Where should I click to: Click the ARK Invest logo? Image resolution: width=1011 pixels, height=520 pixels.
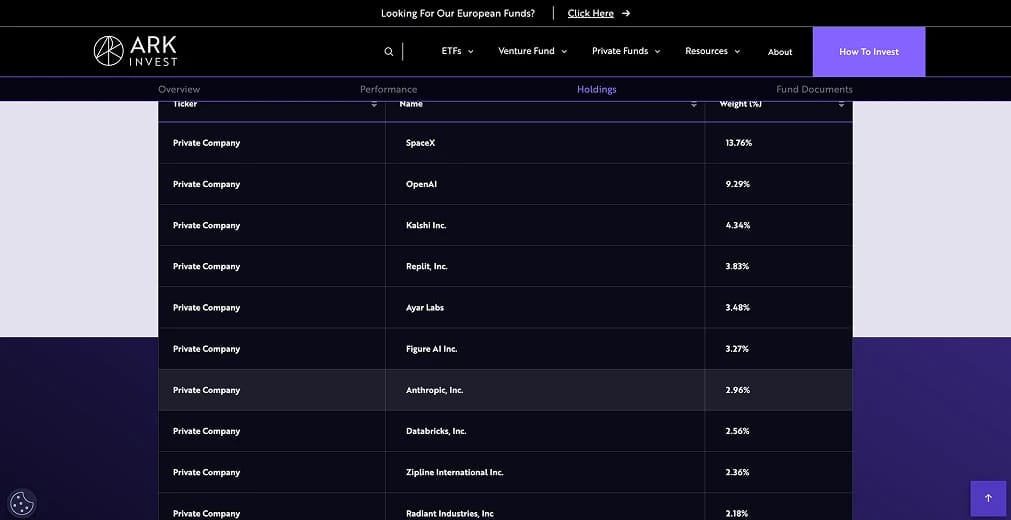coord(135,51)
